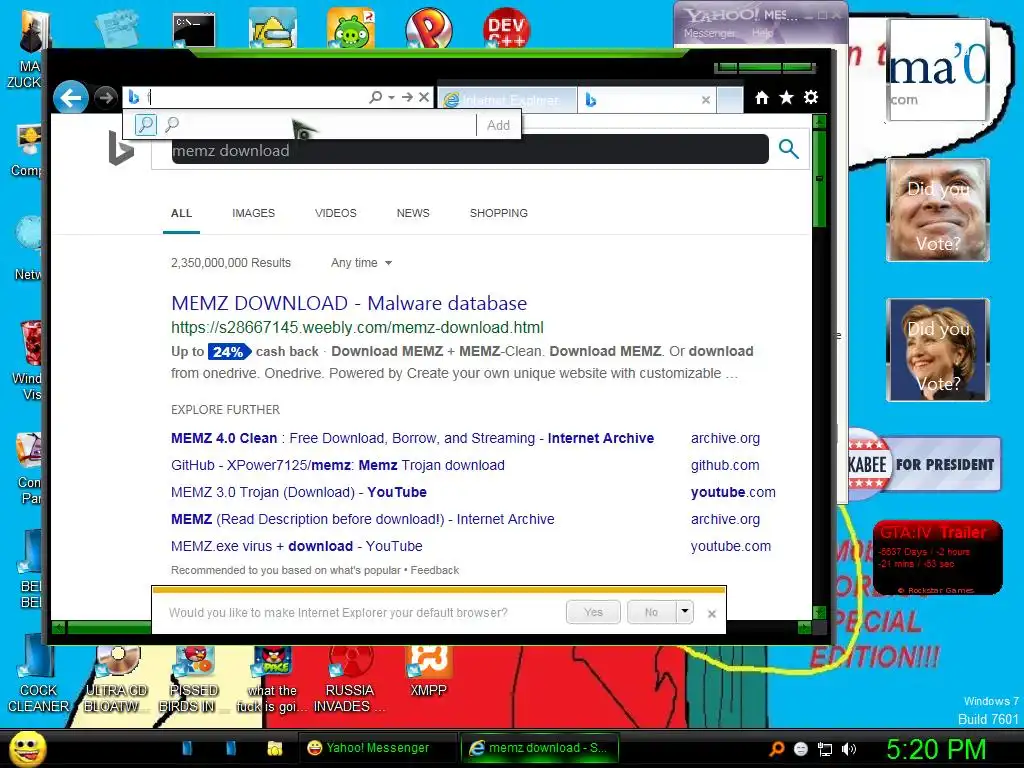The height and width of the screenshot is (768, 1024).
Task: Select the second search provider magnifier icon
Action: 172,124
